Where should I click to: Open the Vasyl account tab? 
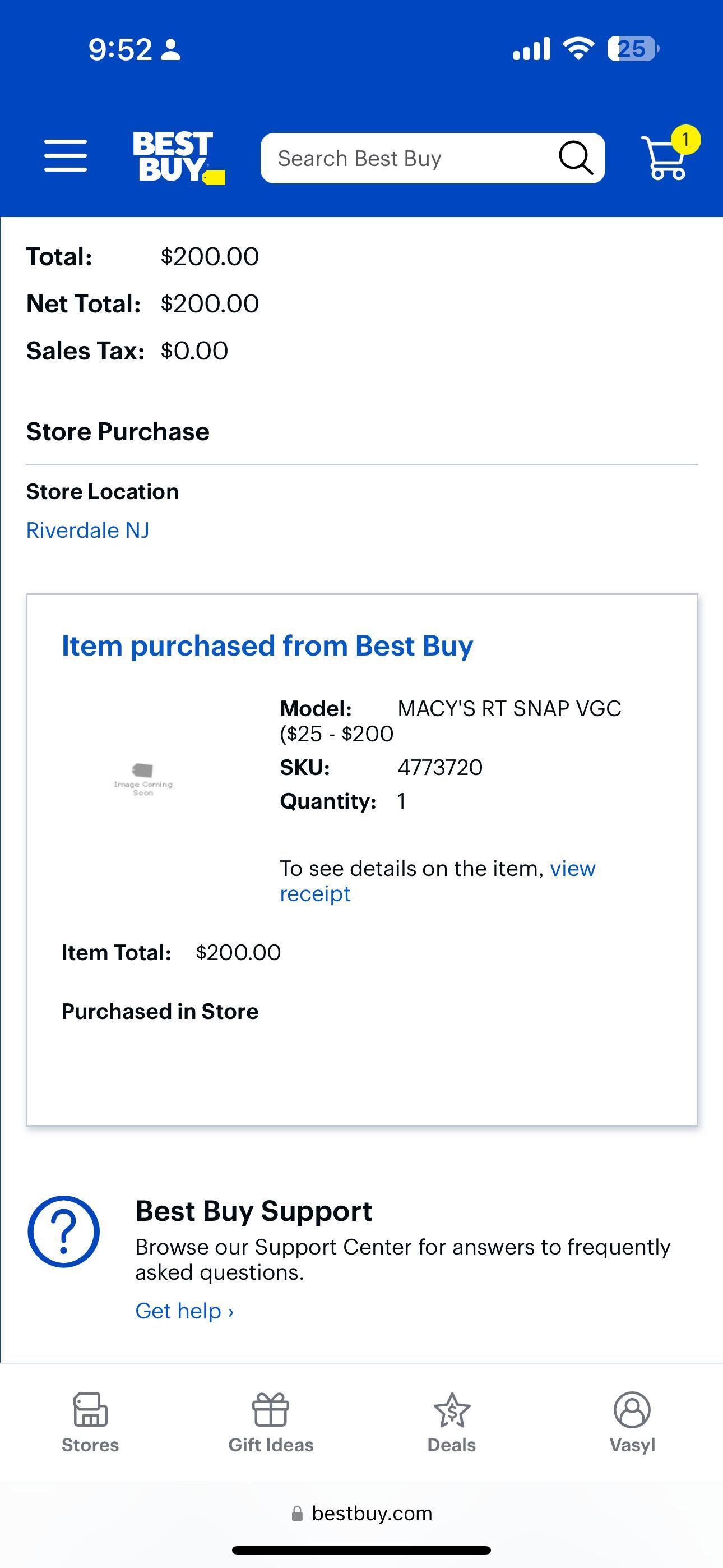click(x=632, y=1423)
